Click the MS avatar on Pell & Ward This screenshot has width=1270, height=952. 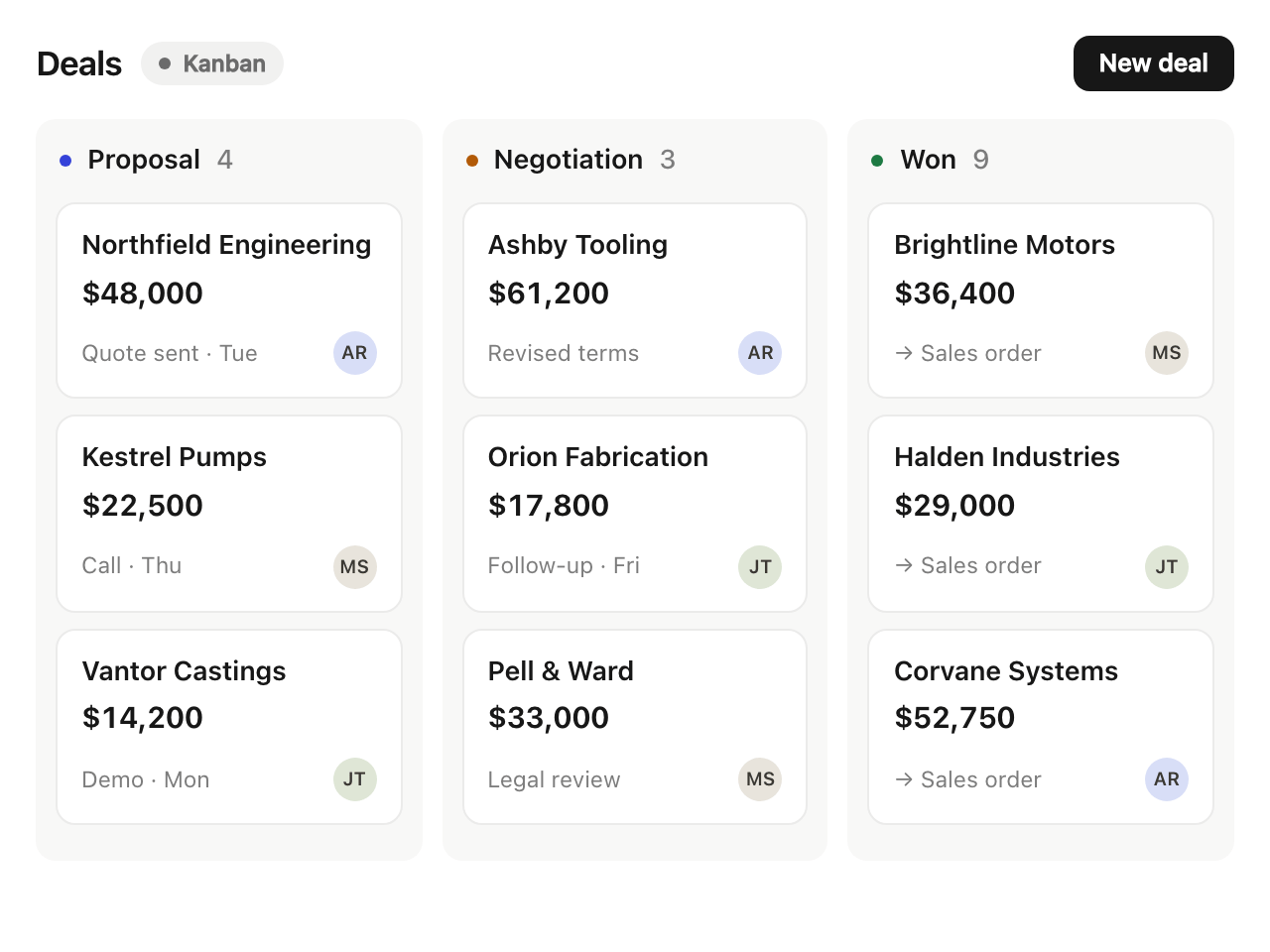pos(760,779)
